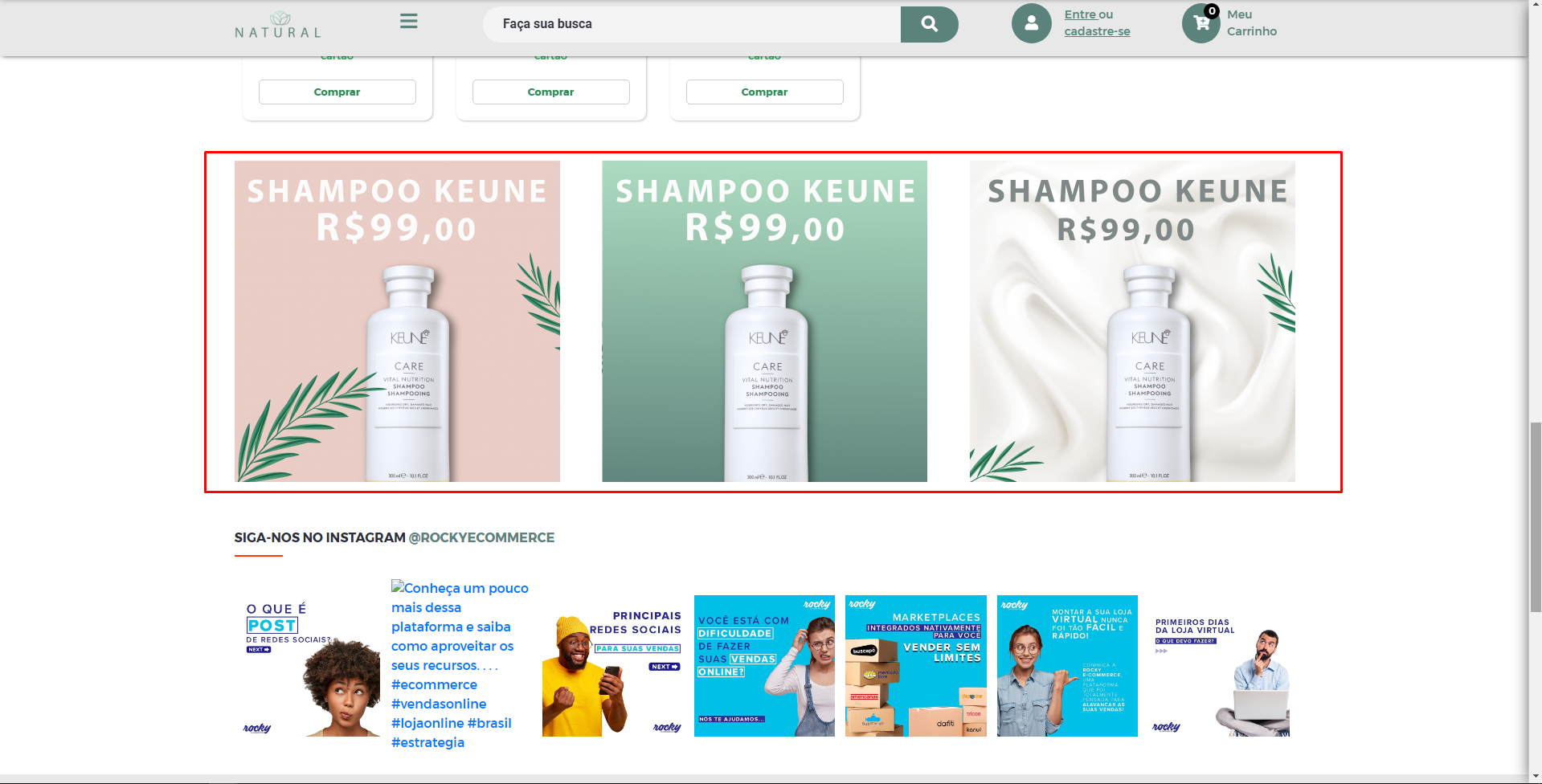Open the green Shampoo Keune banner
Viewport: 1542px width, 784px height.
coord(764,321)
